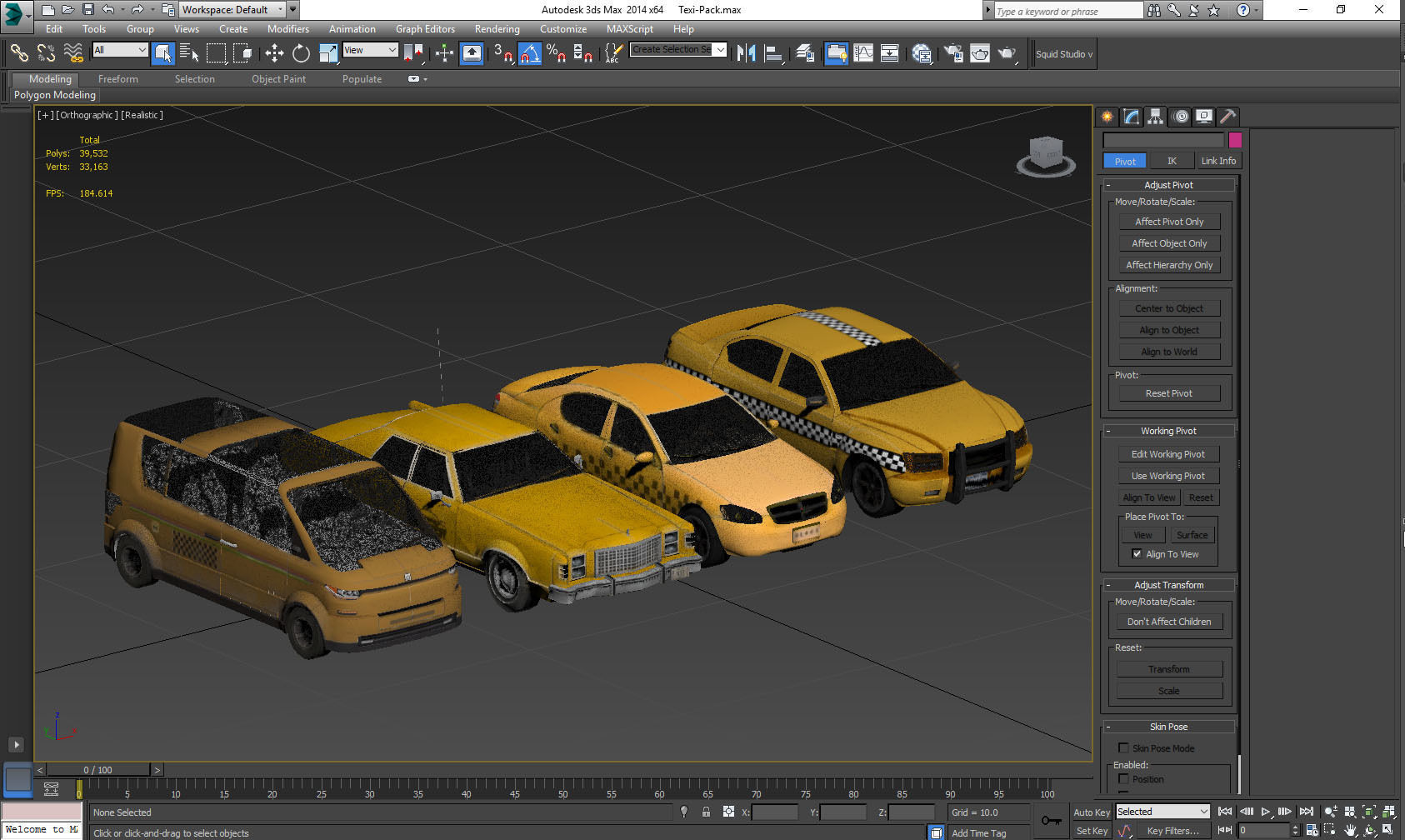Enable the Position checkbox under Enabled
The height and width of the screenshot is (840, 1405).
coord(1123,779)
